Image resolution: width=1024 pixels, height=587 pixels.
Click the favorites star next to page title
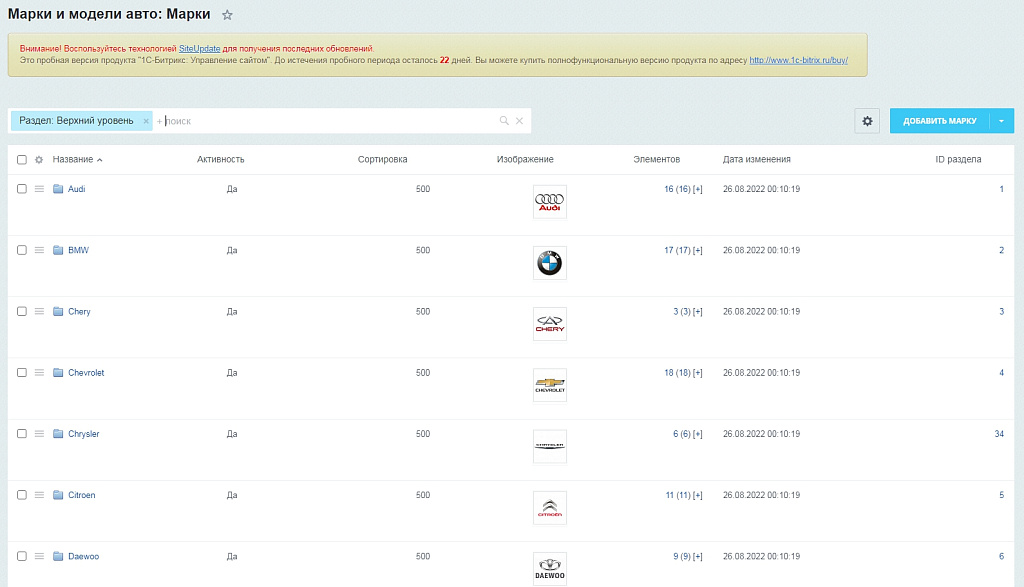click(227, 15)
